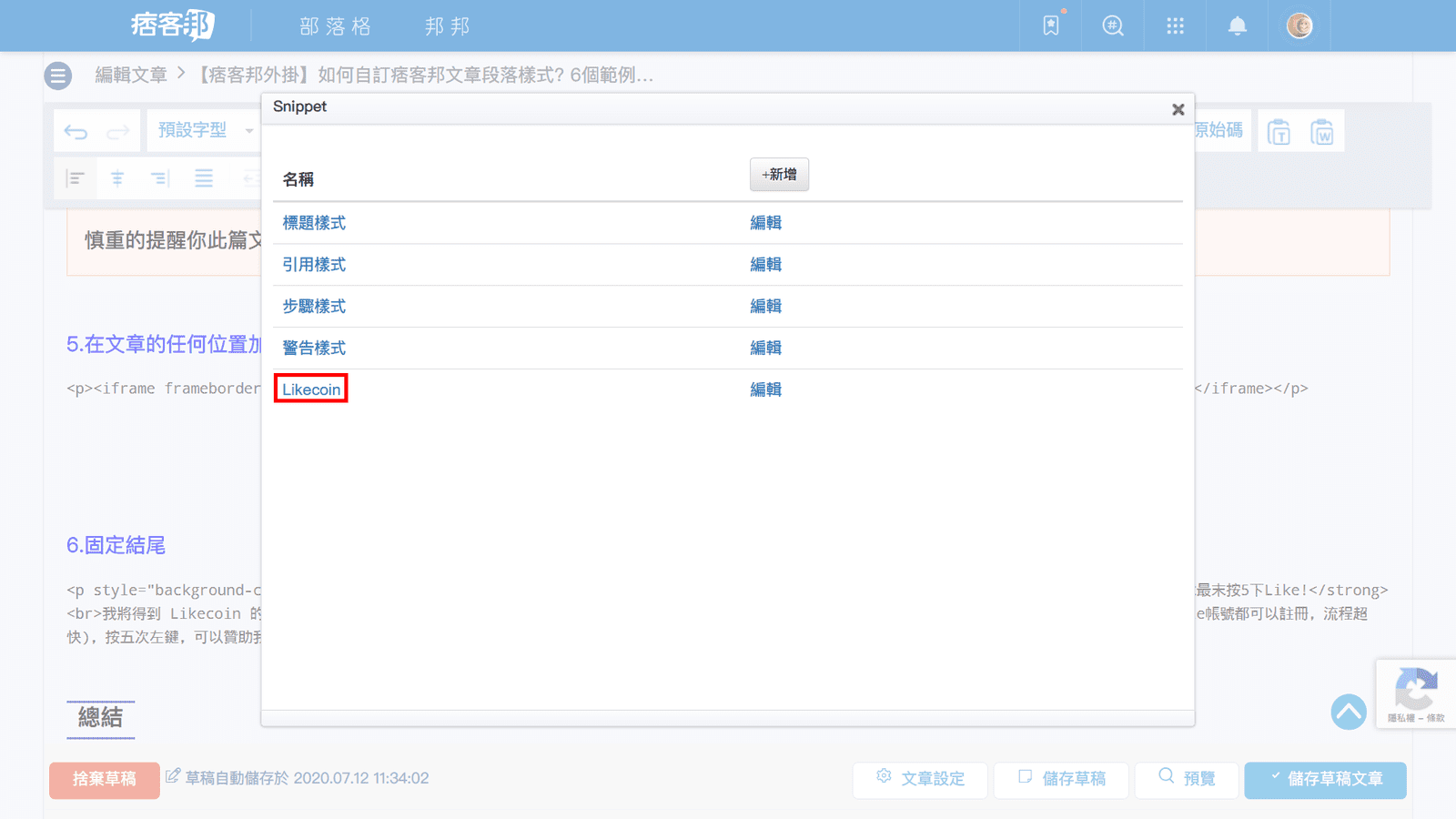Switch to the 邦邦 section
Image resolution: width=1456 pixels, height=819 pixels.
[x=446, y=25]
